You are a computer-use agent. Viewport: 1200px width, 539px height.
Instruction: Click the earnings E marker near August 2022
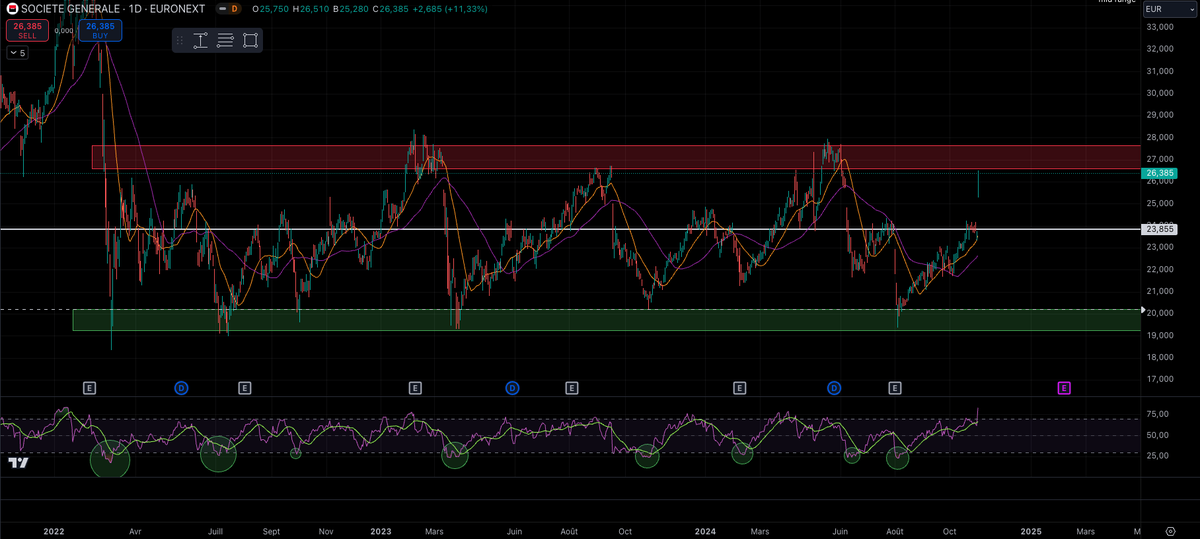(x=245, y=387)
